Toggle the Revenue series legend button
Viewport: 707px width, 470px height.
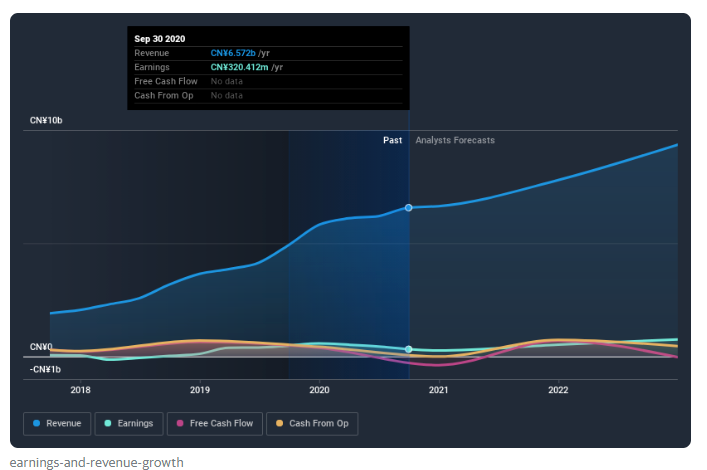pos(58,424)
